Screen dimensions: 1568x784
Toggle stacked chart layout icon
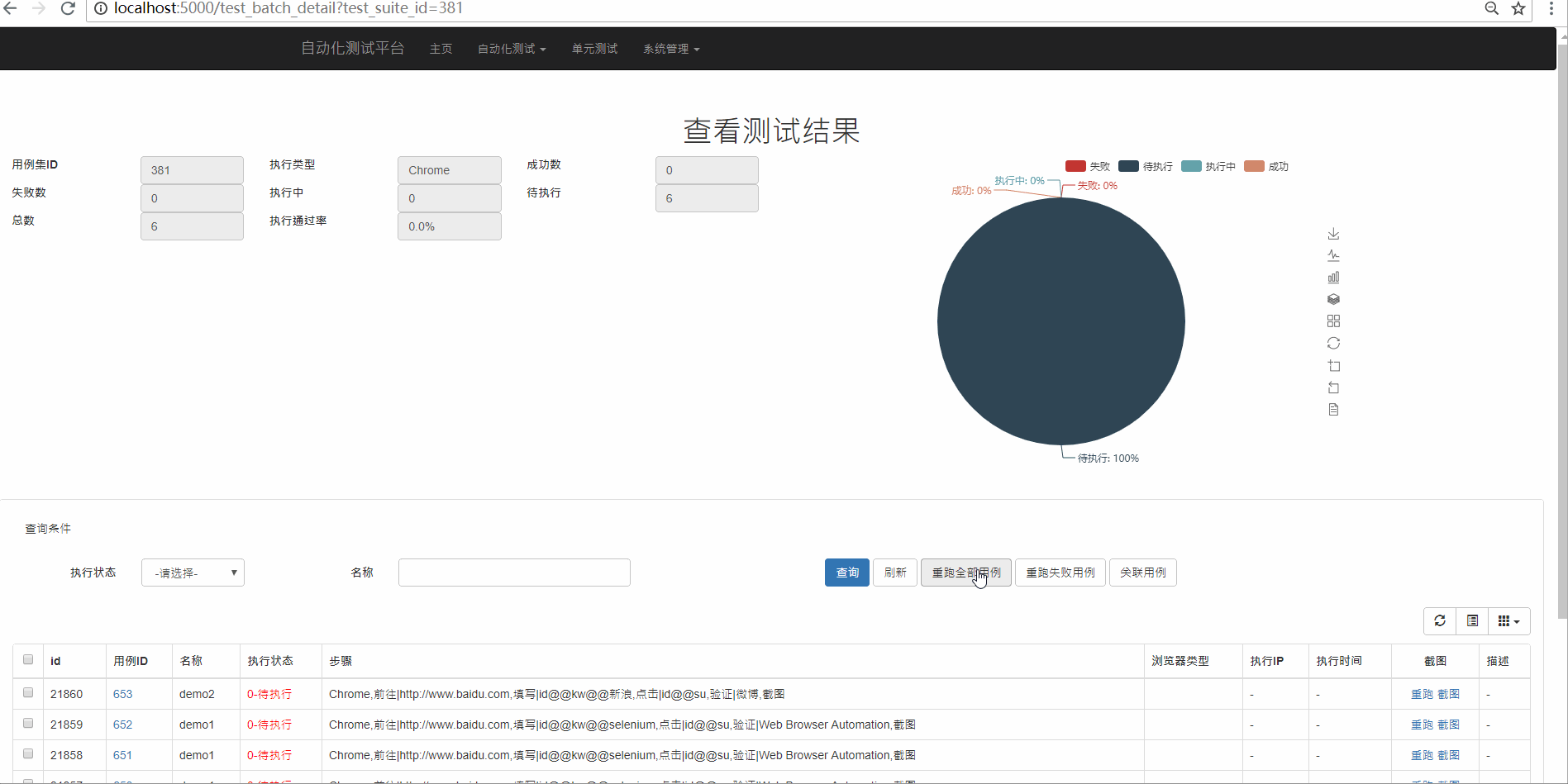[1333, 299]
